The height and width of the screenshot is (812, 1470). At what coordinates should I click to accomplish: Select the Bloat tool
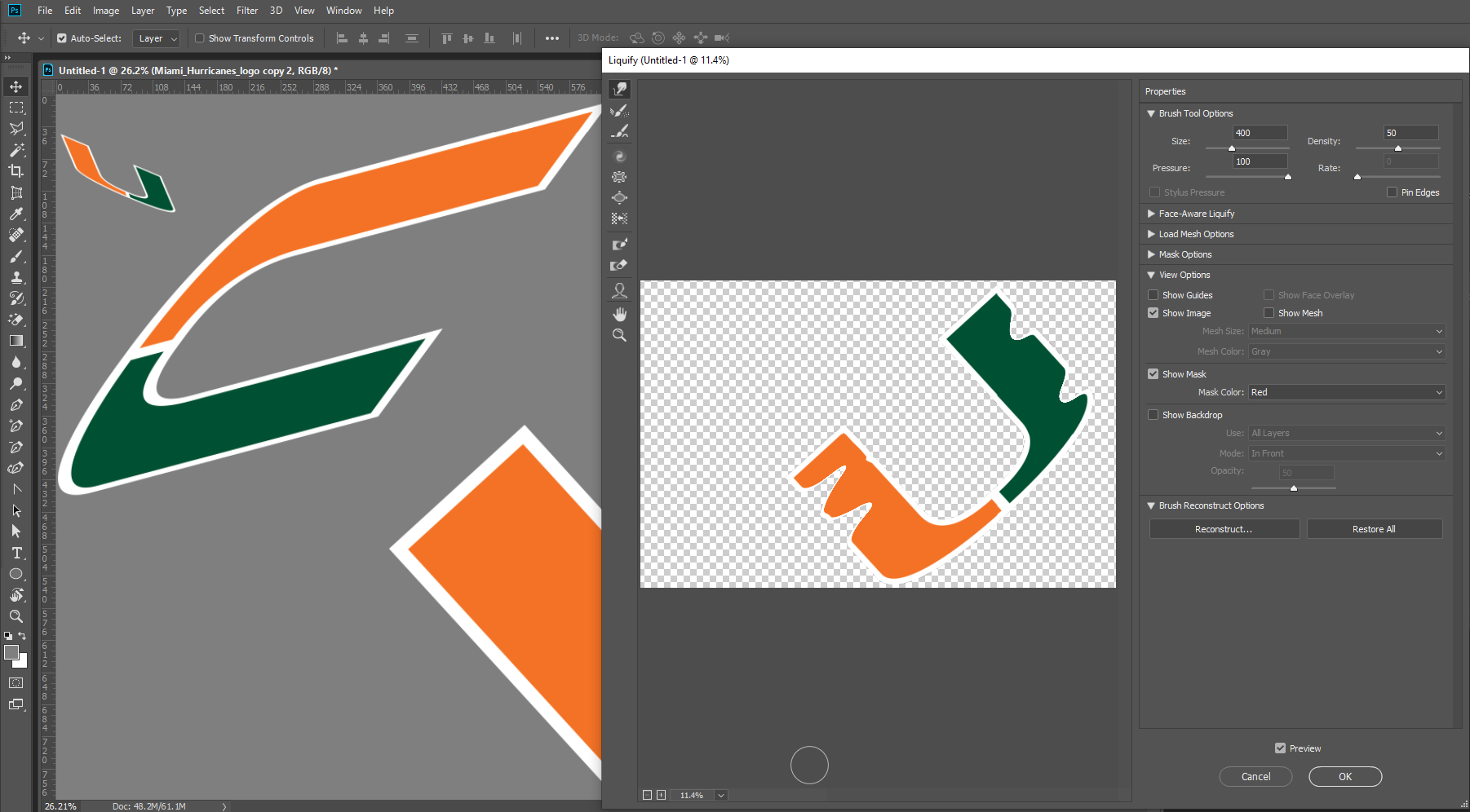point(620,197)
